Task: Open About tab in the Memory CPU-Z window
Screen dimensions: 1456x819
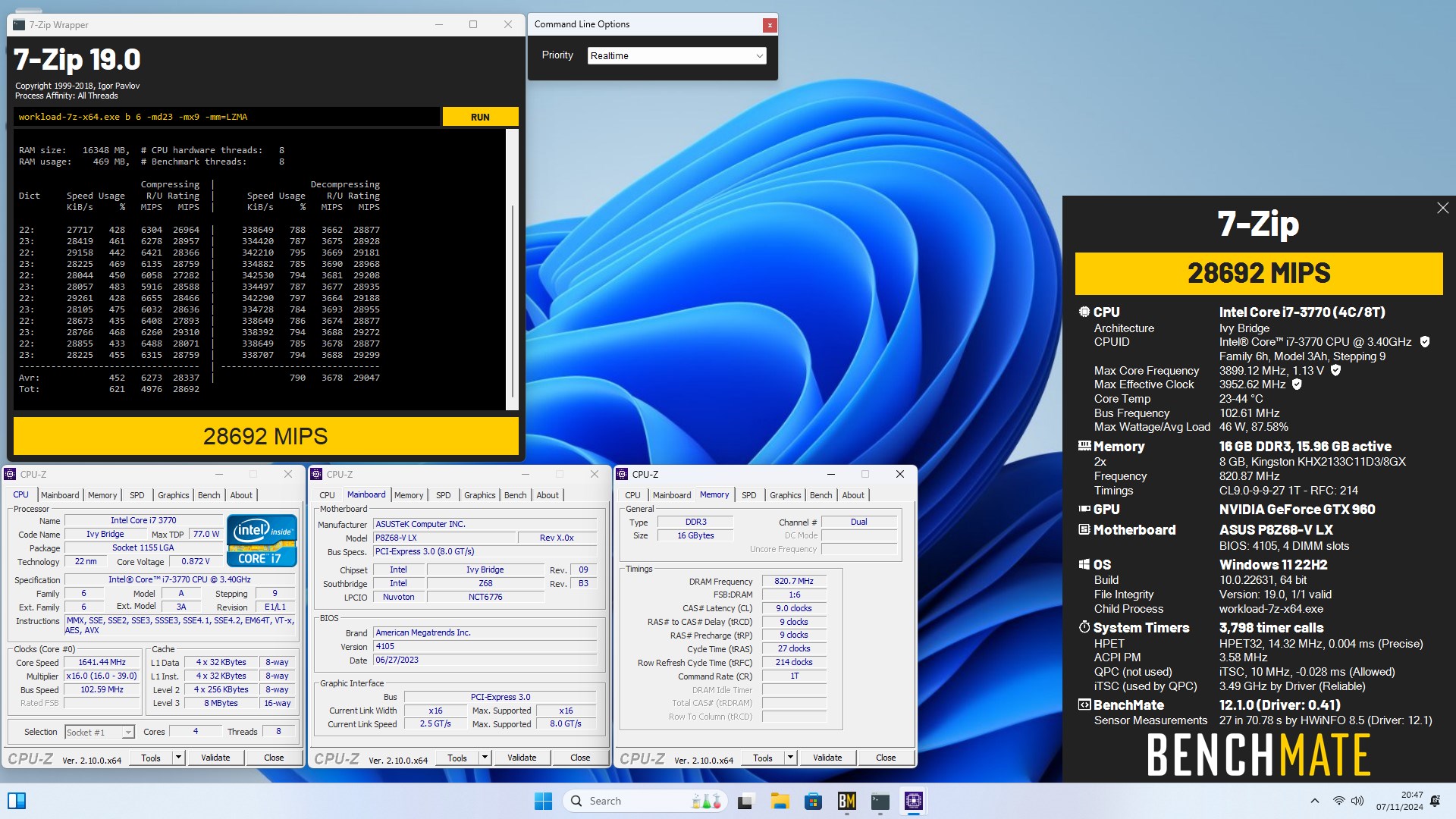Action: click(x=853, y=495)
